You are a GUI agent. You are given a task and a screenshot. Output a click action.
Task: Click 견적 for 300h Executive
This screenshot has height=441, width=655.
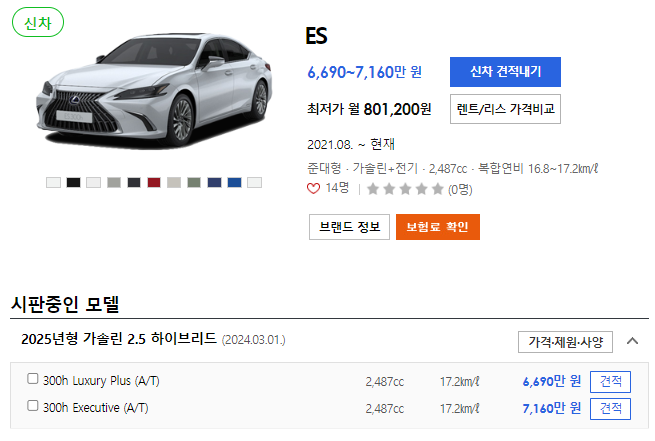tap(610, 409)
